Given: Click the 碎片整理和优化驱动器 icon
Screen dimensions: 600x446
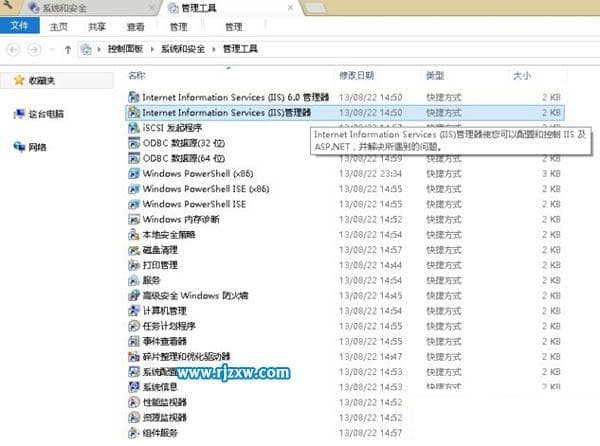Looking at the screenshot, I should point(134,356).
